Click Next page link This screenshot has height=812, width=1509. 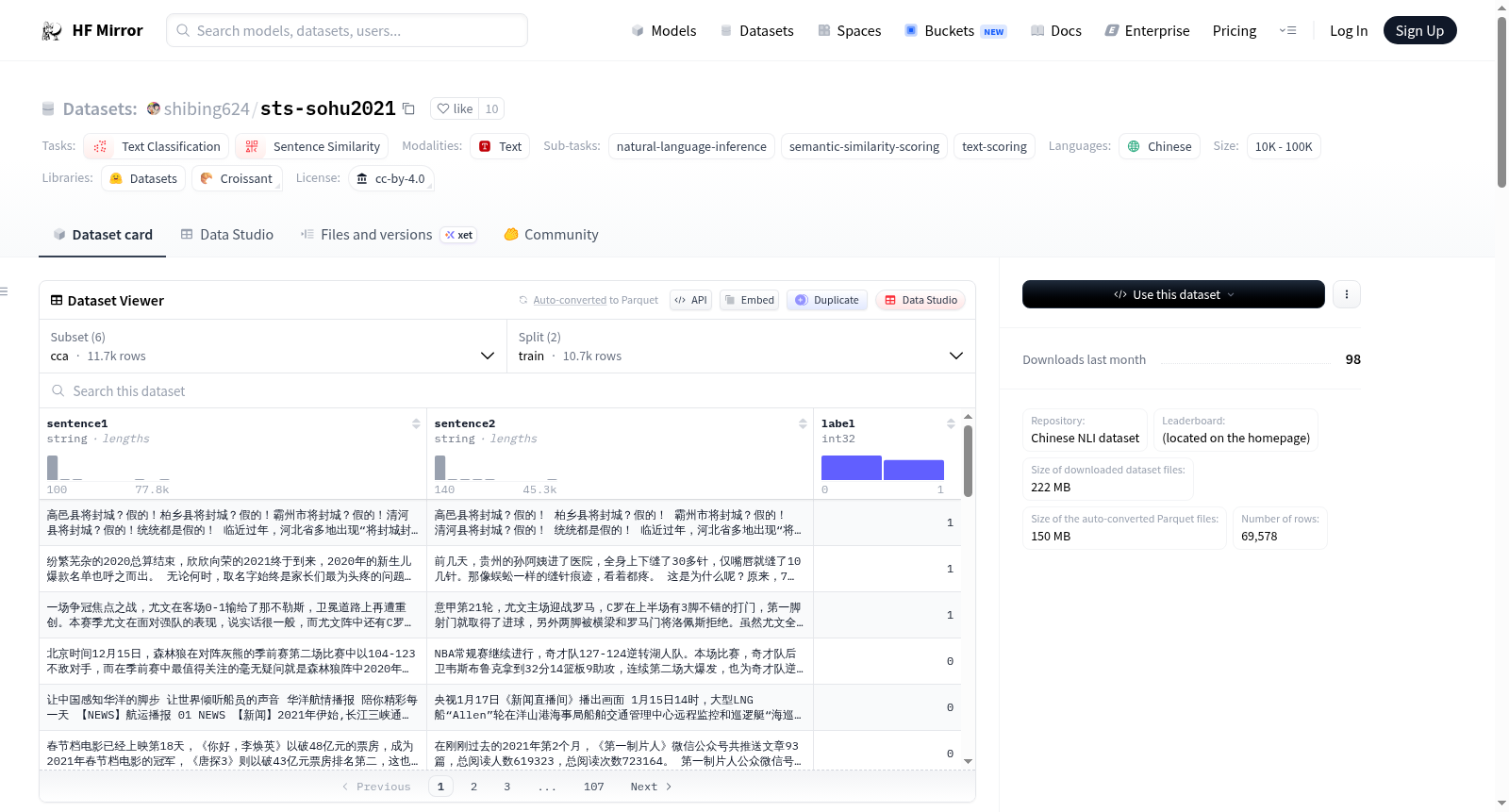point(651,787)
